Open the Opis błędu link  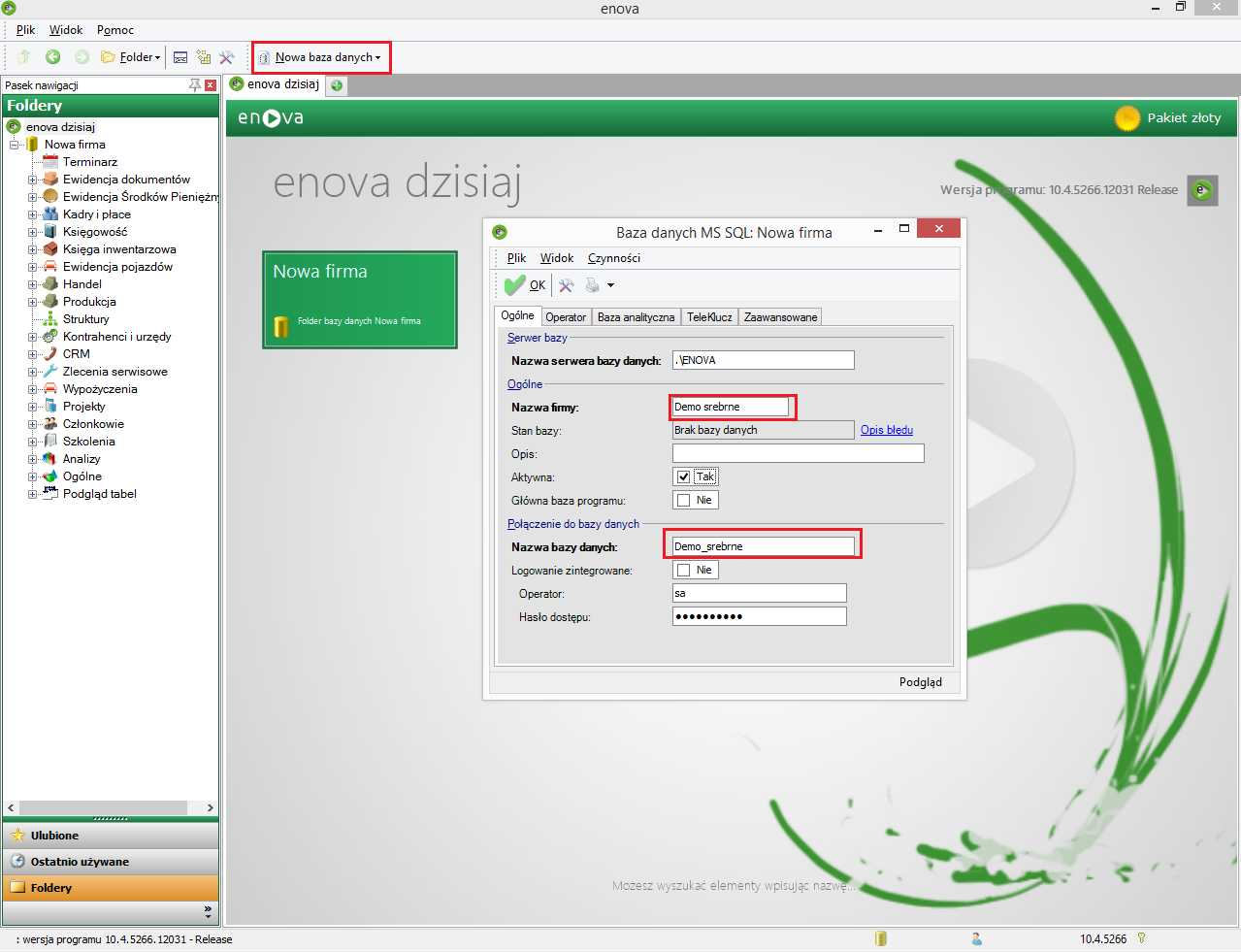pyautogui.click(x=887, y=430)
